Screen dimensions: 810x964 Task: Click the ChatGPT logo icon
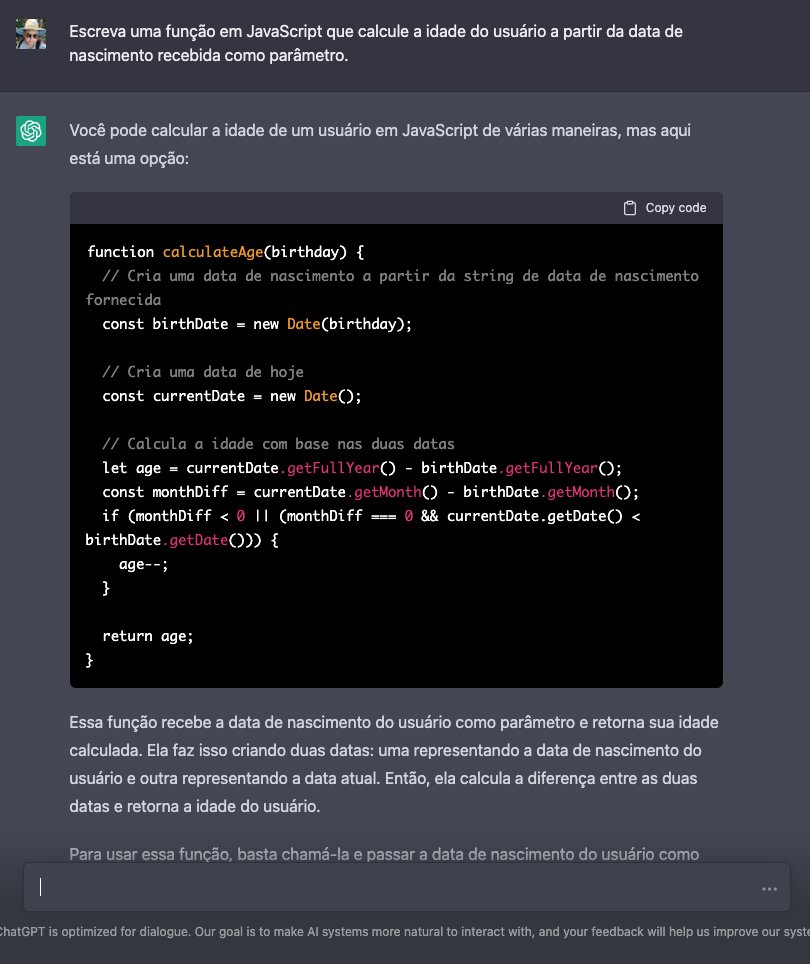[31, 131]
